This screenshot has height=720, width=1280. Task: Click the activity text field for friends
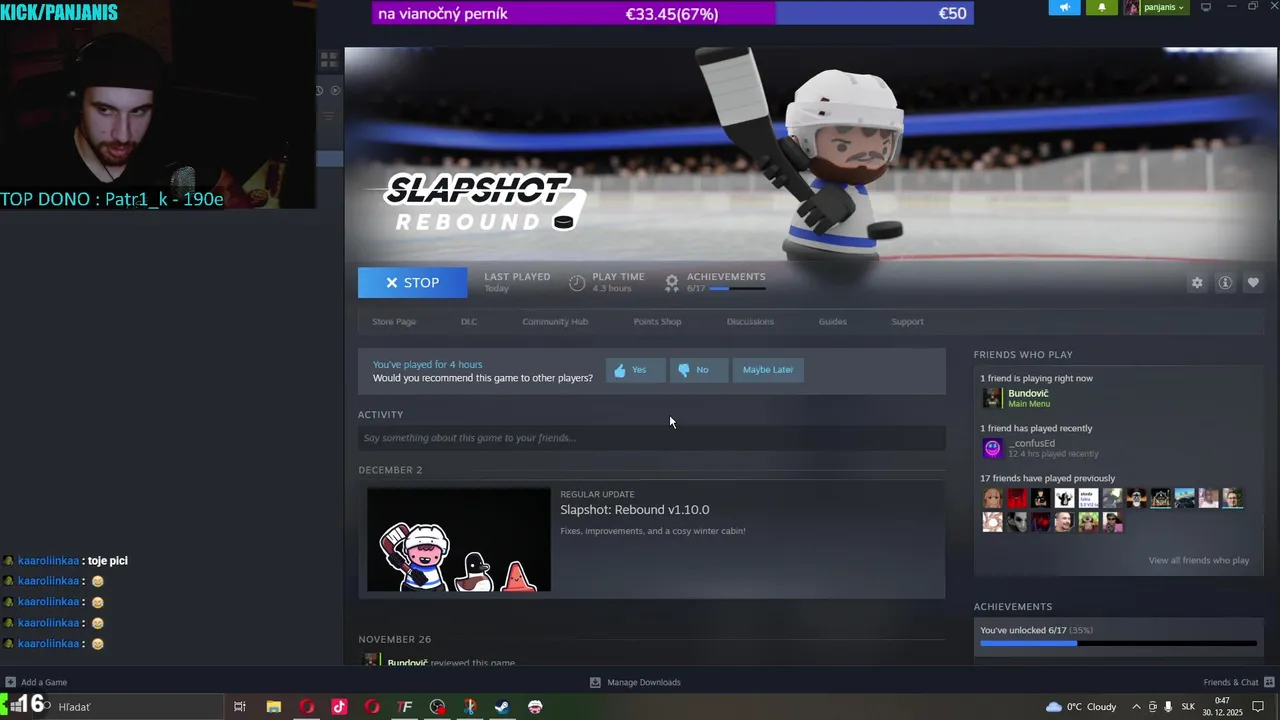tap(651, 438)
